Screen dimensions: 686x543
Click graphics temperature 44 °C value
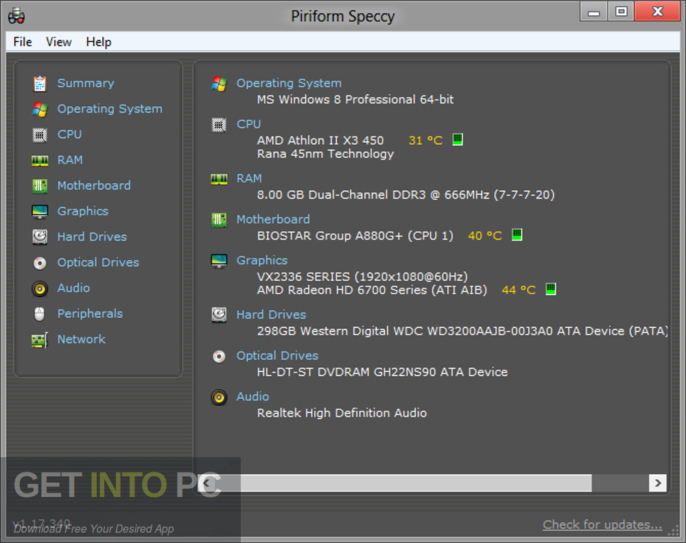click(x=519, y=290)
